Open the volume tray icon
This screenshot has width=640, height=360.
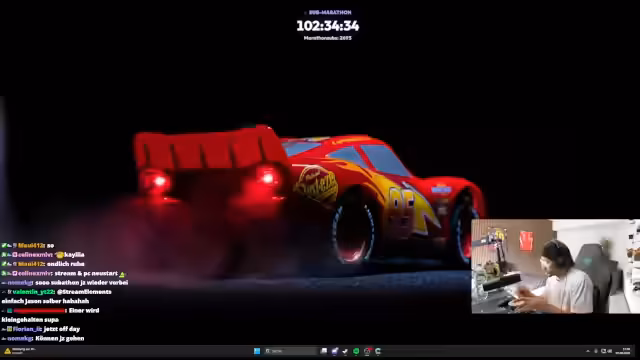click(x=609, y=351)
